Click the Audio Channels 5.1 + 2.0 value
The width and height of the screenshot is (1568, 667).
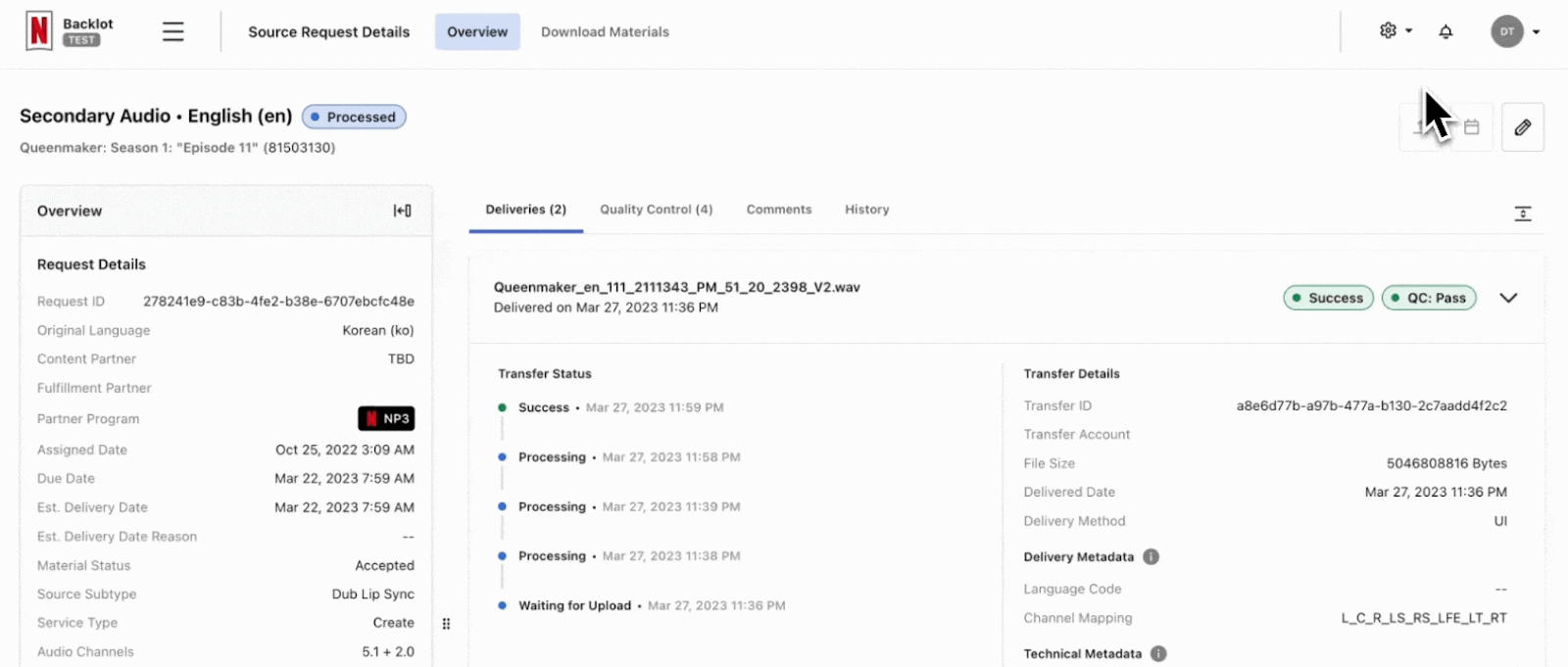tap(388, 652)
